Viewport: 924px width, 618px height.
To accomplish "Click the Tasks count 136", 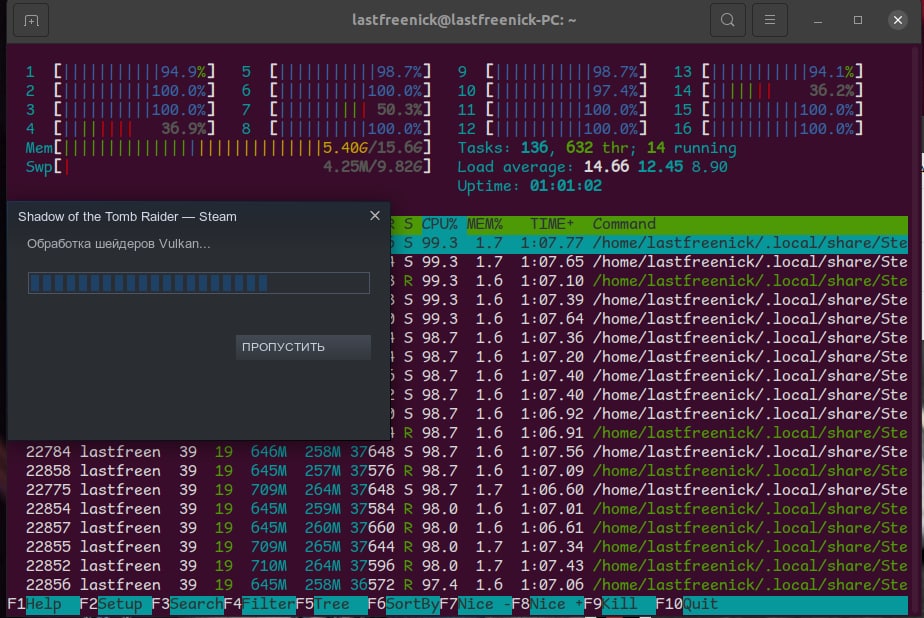I will [534, 148].
